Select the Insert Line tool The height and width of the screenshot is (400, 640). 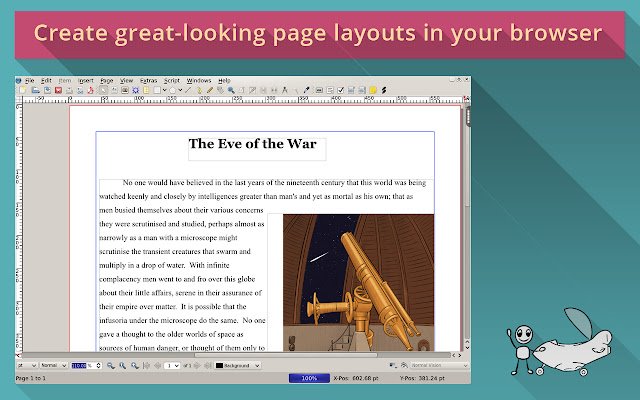188,90
